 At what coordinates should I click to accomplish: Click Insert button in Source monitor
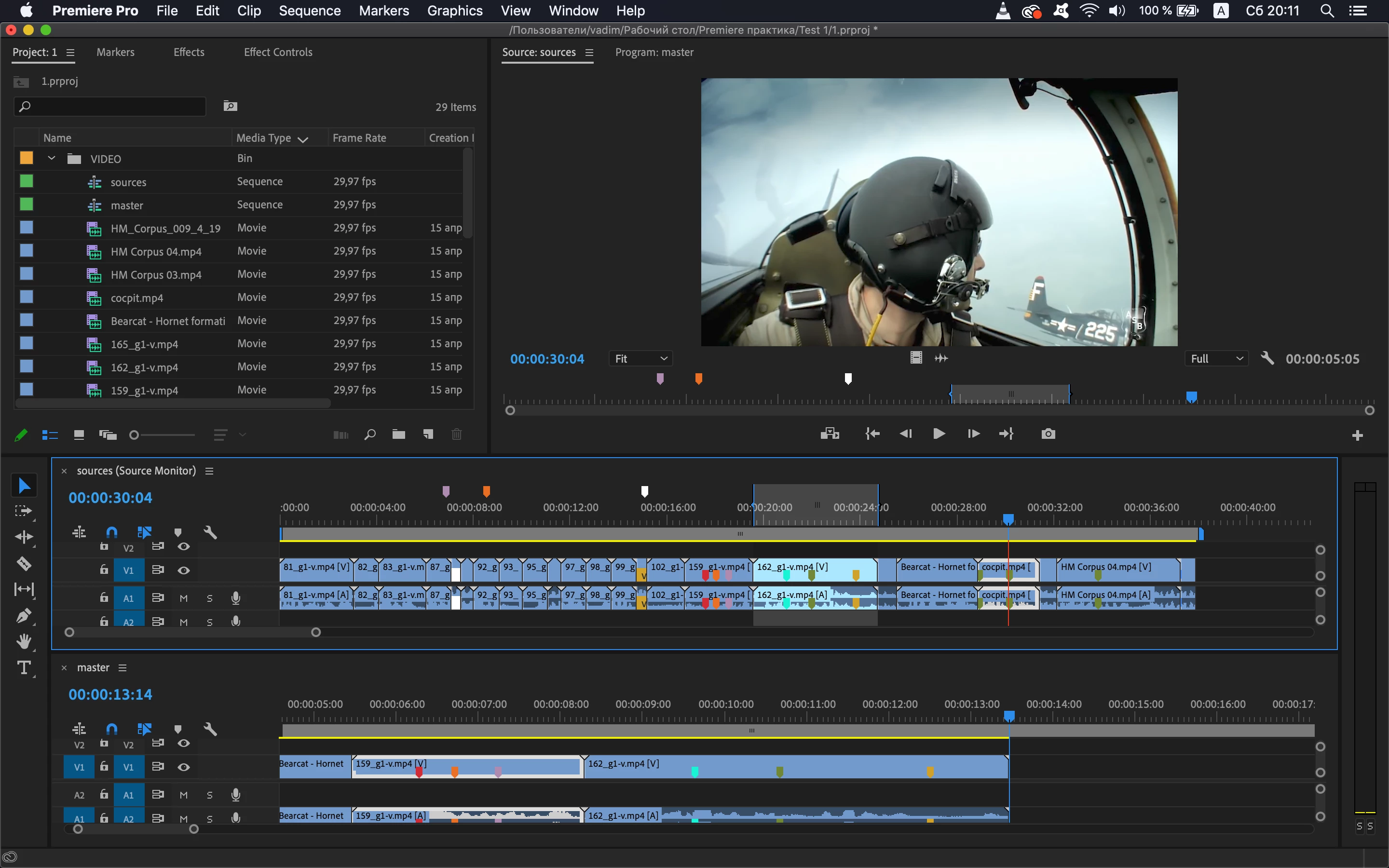830,434
